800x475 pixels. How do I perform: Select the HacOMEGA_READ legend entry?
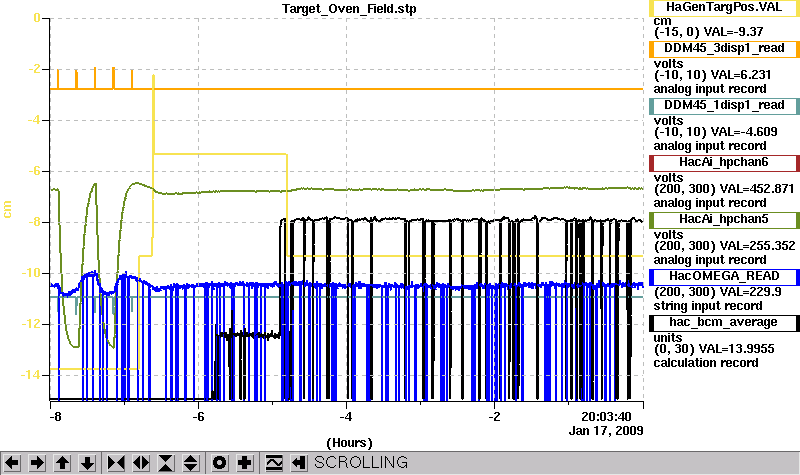point(724,277)
